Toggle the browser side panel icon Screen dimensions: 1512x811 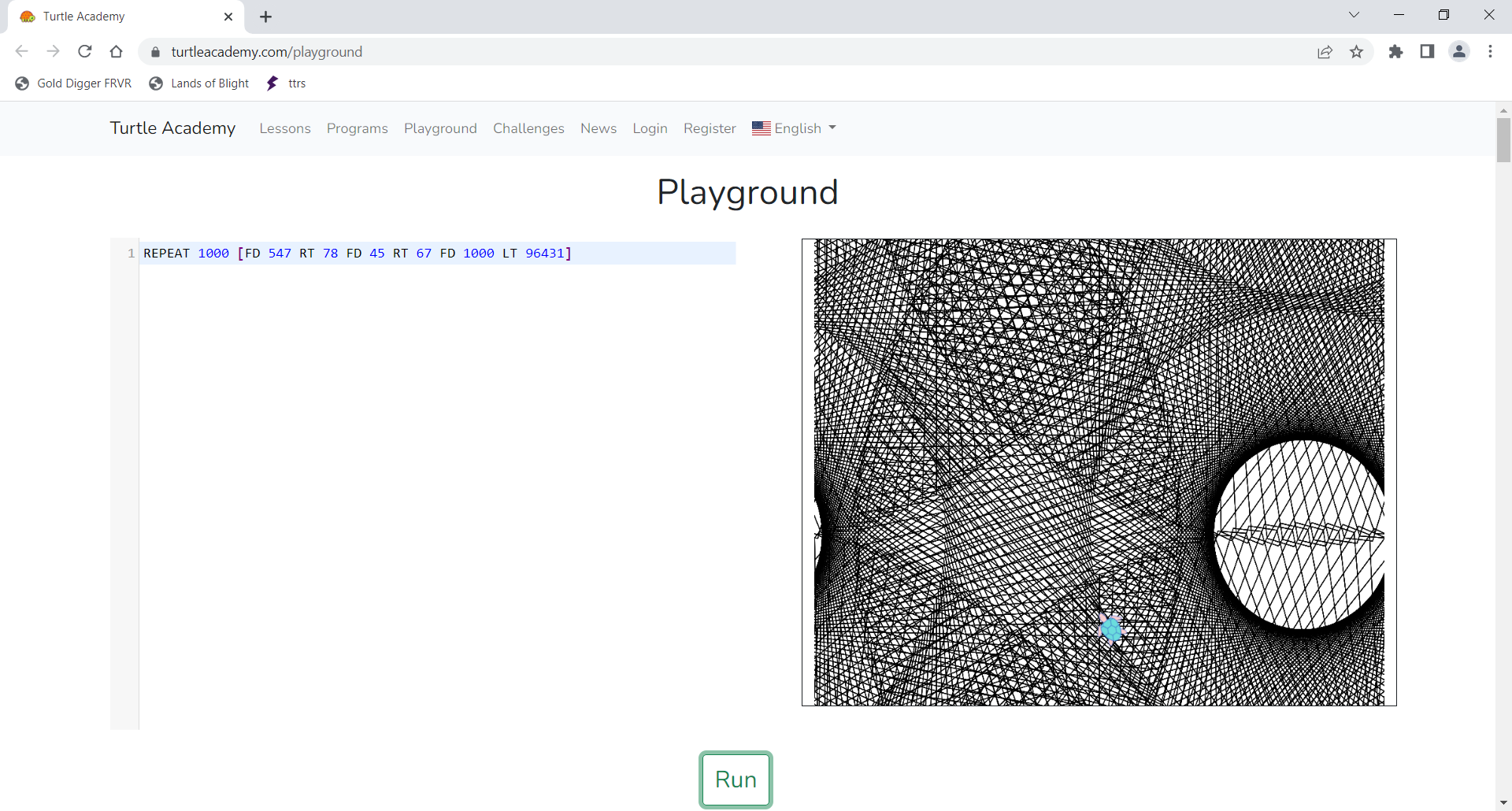click(x=1427, y=52)
